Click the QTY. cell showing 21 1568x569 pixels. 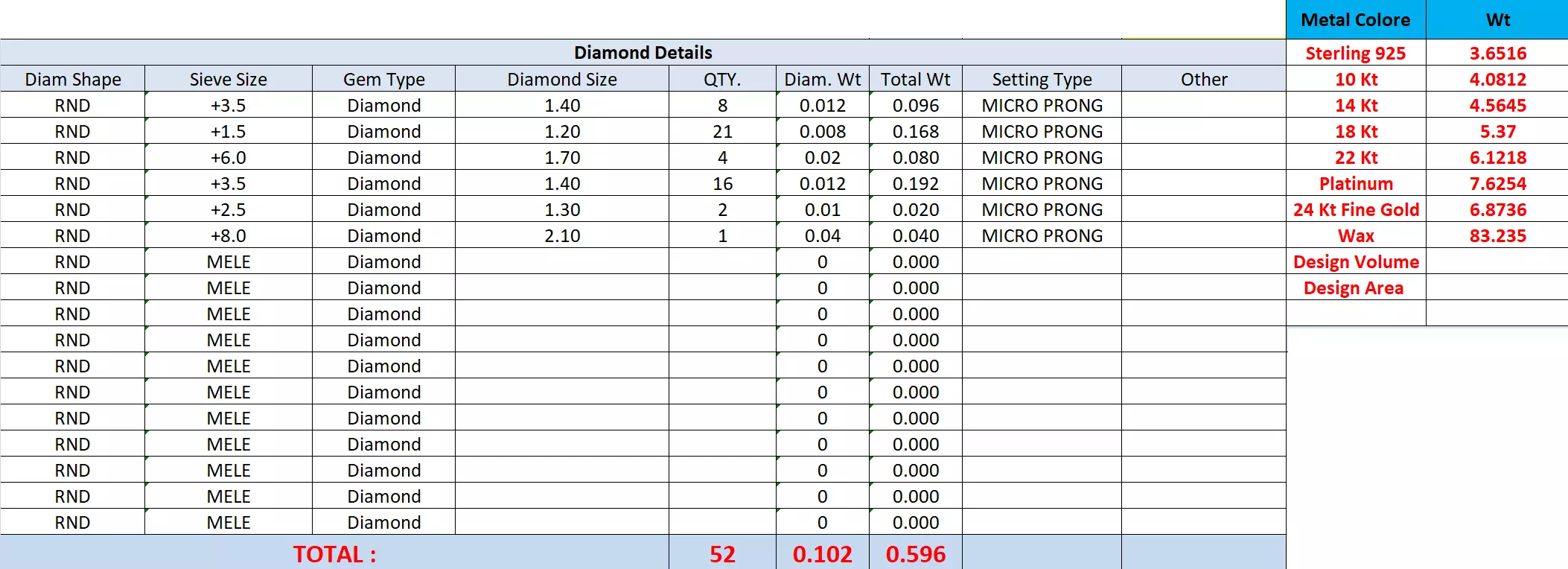point(722,131)
